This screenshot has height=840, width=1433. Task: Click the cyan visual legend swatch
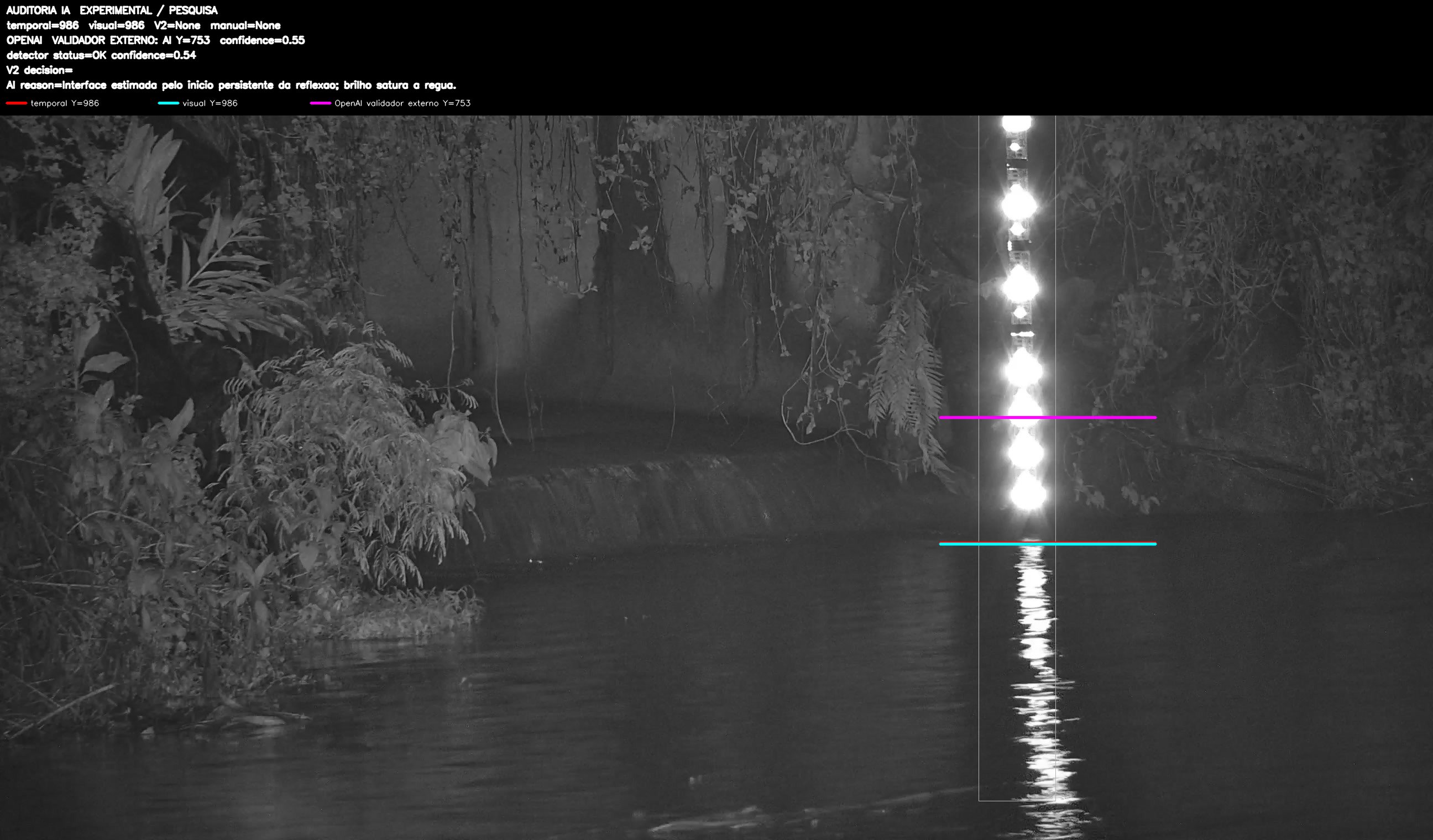(x=168, y=103)
